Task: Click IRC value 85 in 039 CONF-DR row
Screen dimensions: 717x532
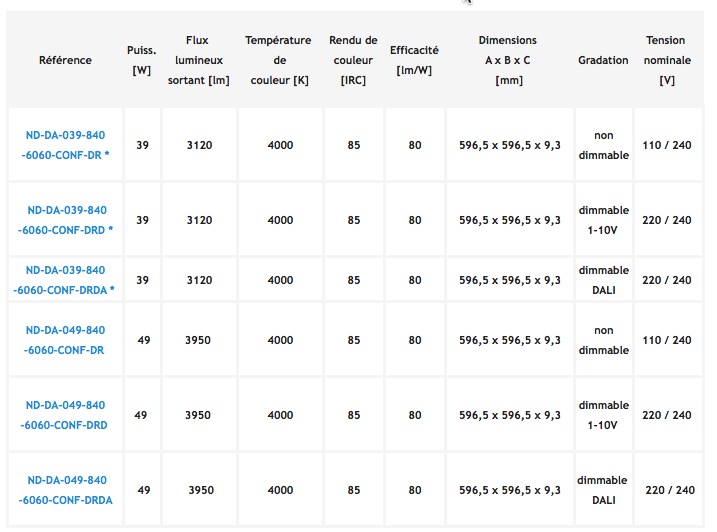Action: (x=353, y=145)
